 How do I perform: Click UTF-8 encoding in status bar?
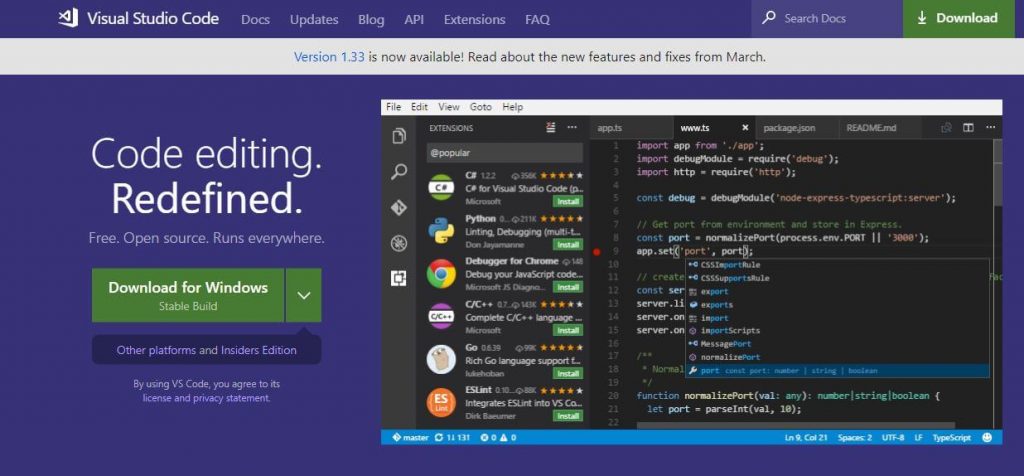coord(892,437)
